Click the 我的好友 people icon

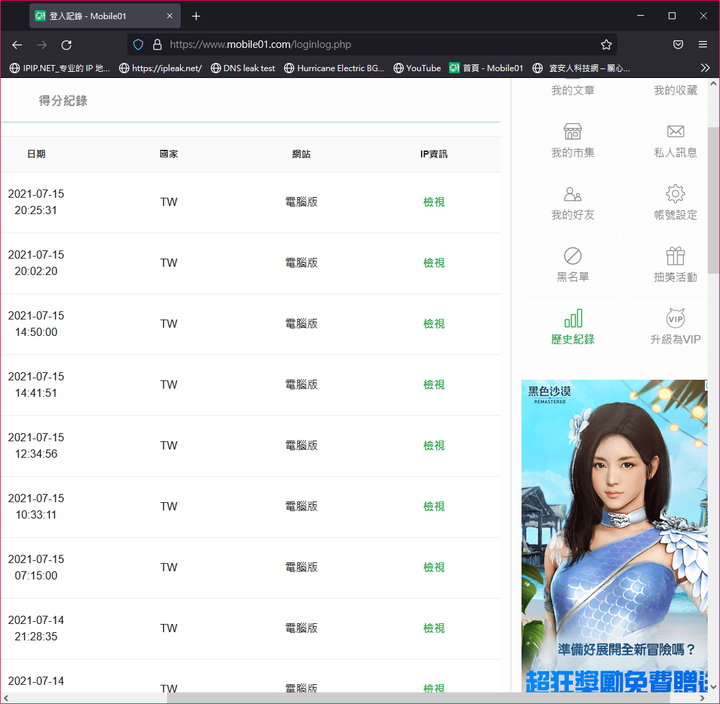[x=573, y=194]
